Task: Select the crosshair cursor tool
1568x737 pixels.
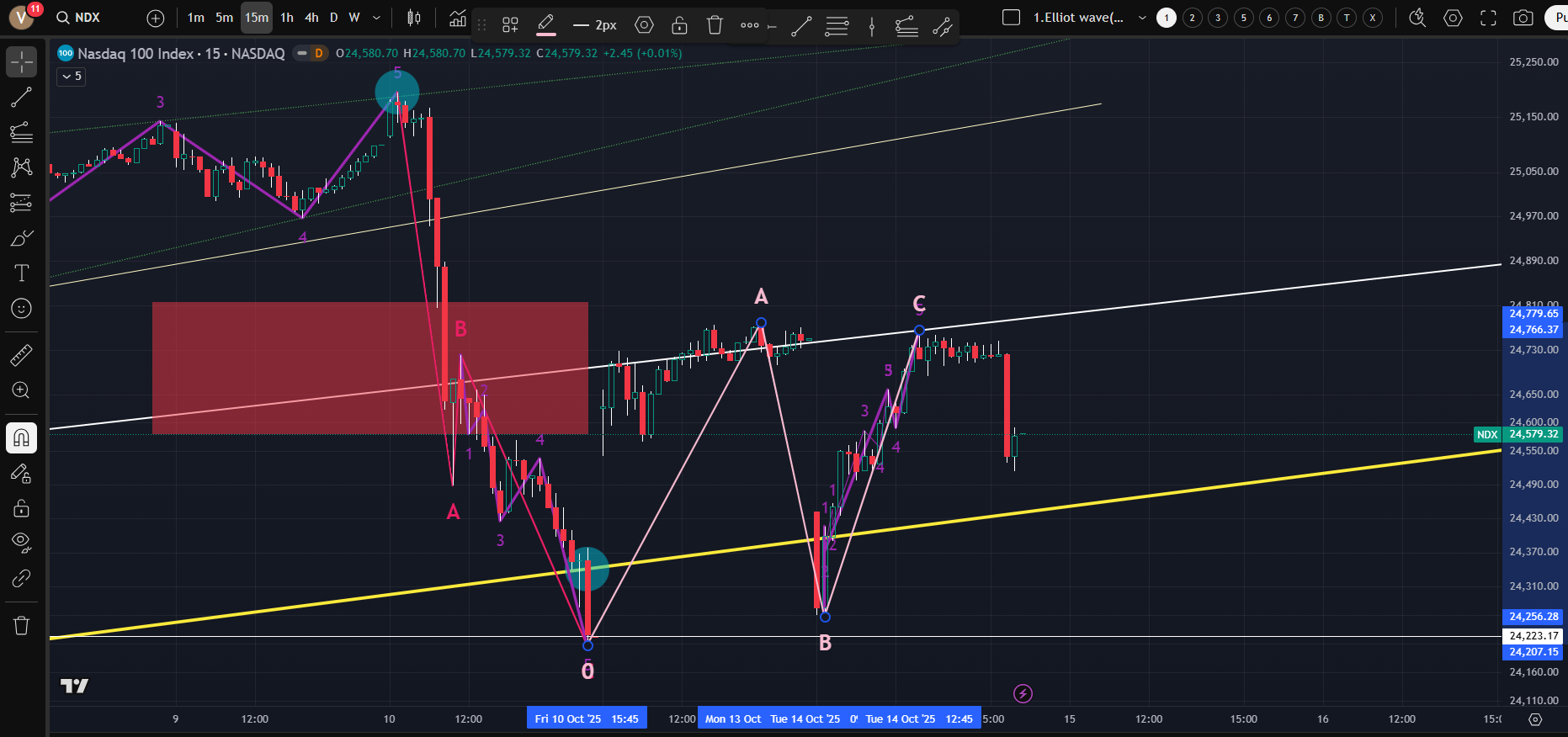Action: click(x=22, y=61)
